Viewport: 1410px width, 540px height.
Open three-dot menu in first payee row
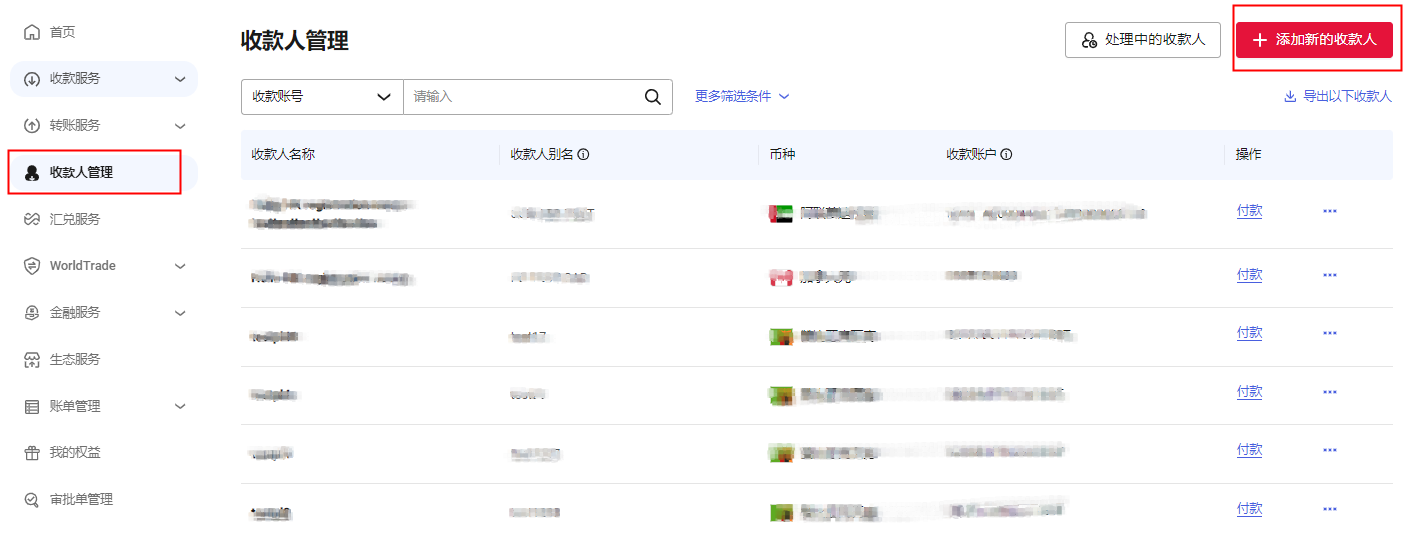point(1329,211)
